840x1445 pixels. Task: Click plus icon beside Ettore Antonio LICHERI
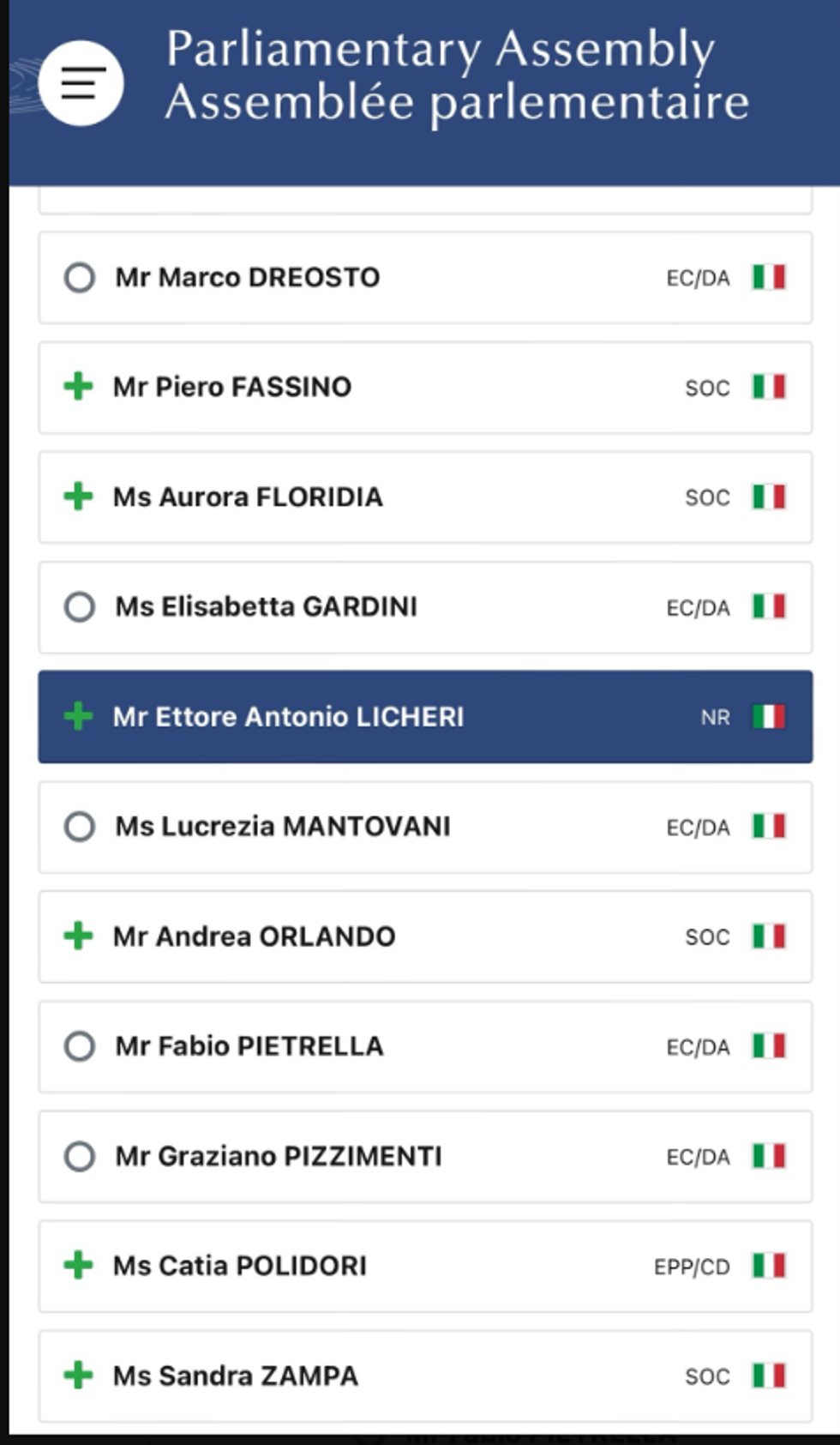(78, 716)
